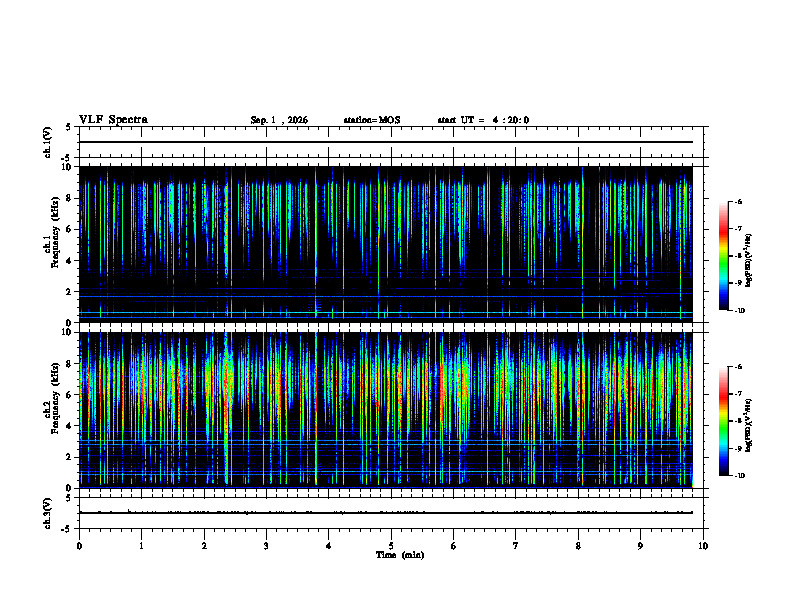792x612 pixels.
Task: Click the ch.1(V) waveform trace line
Action: 385,142
